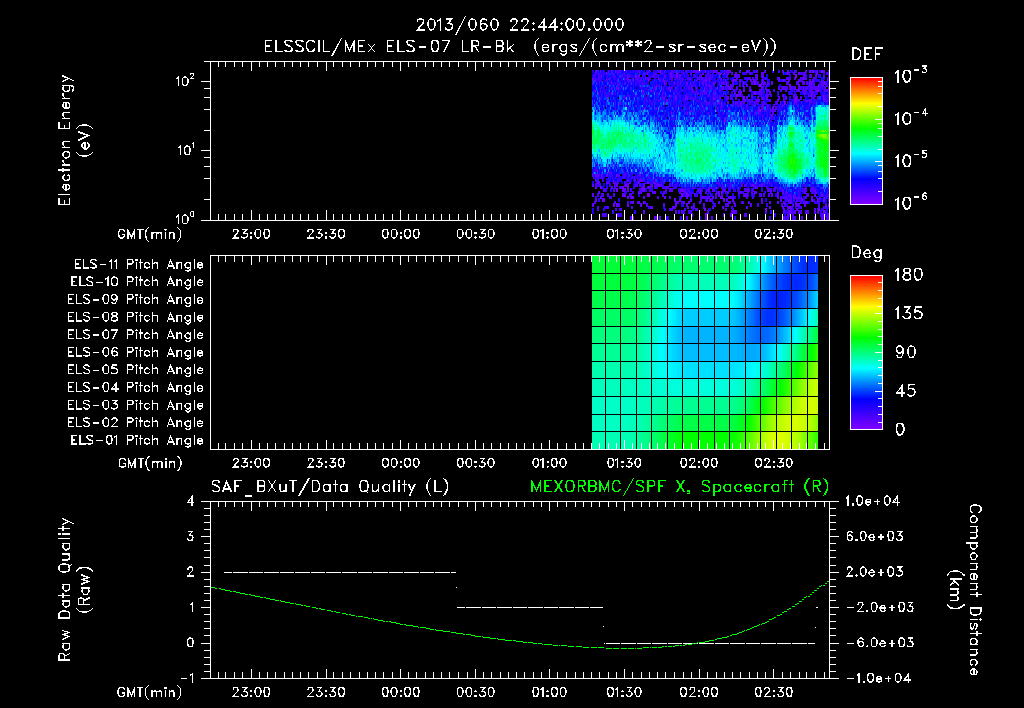Click the '1.0e+04' right axis value
The image size is (1024, 708).
point(872,502)
